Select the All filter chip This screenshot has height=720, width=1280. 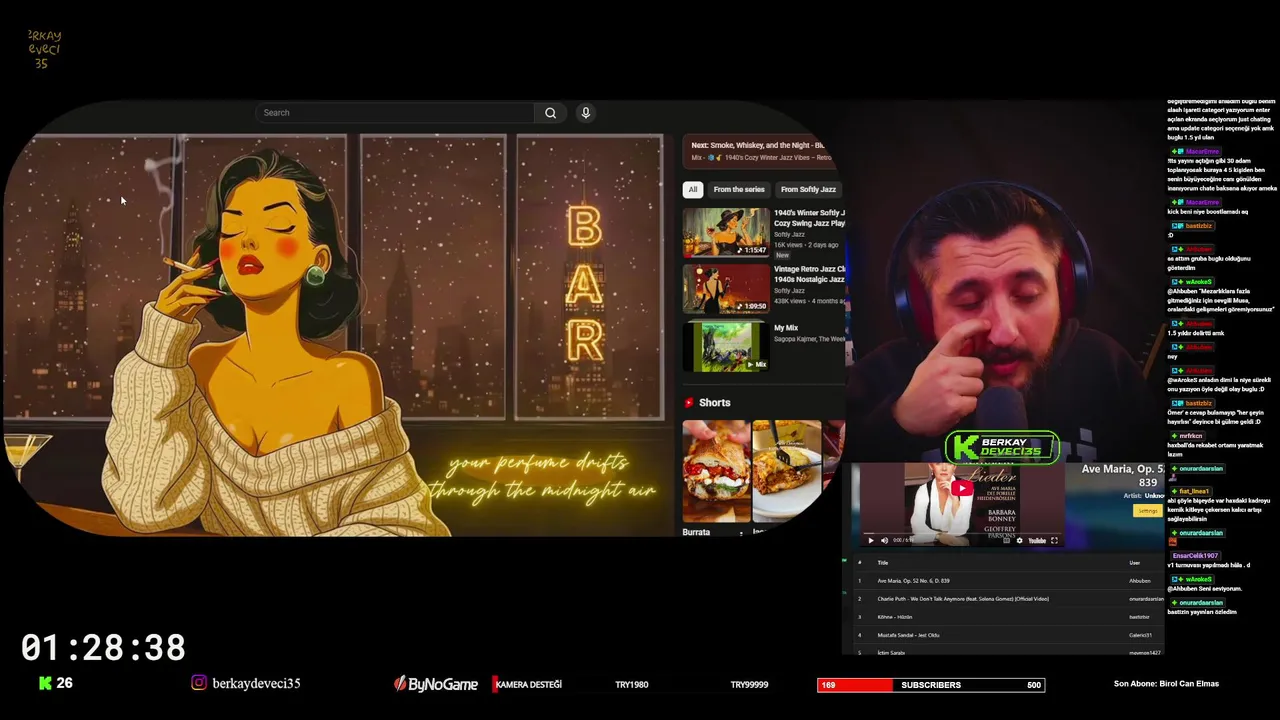692,189
